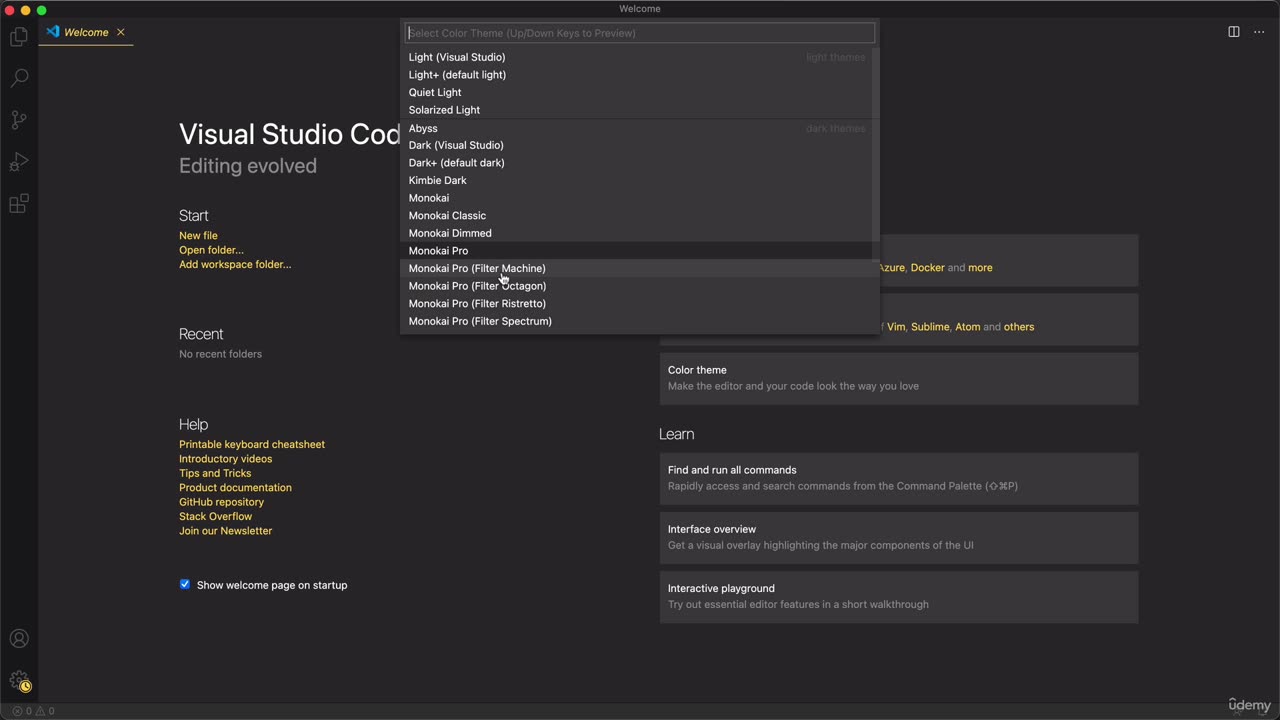Open the editor More Actions ellipsis
Image resolution: width=1280 pixels, height=720 pixels.
[1259, 32]
